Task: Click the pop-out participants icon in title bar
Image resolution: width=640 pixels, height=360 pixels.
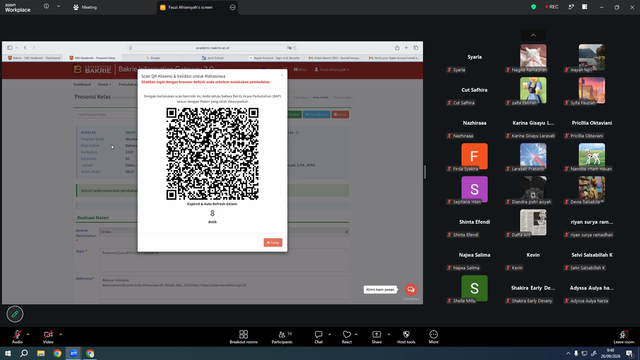Action: 571,7
